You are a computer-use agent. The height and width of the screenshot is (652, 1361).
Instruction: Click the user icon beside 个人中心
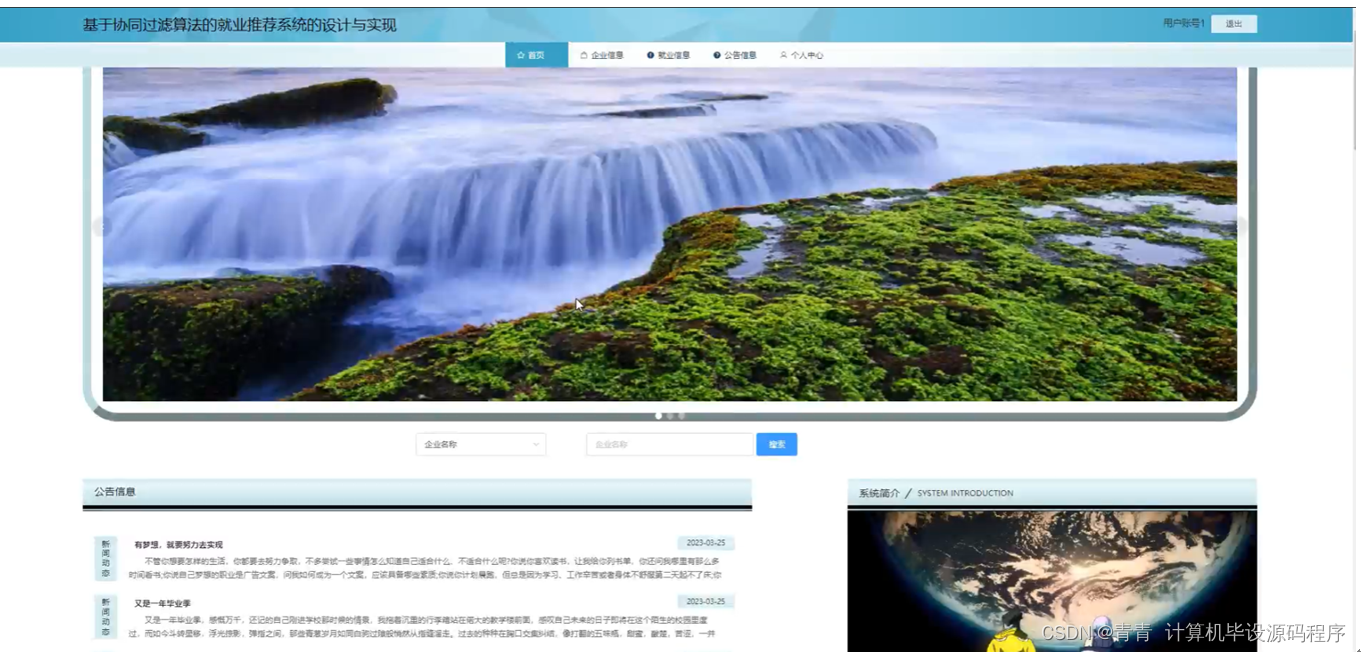[783, 55]
